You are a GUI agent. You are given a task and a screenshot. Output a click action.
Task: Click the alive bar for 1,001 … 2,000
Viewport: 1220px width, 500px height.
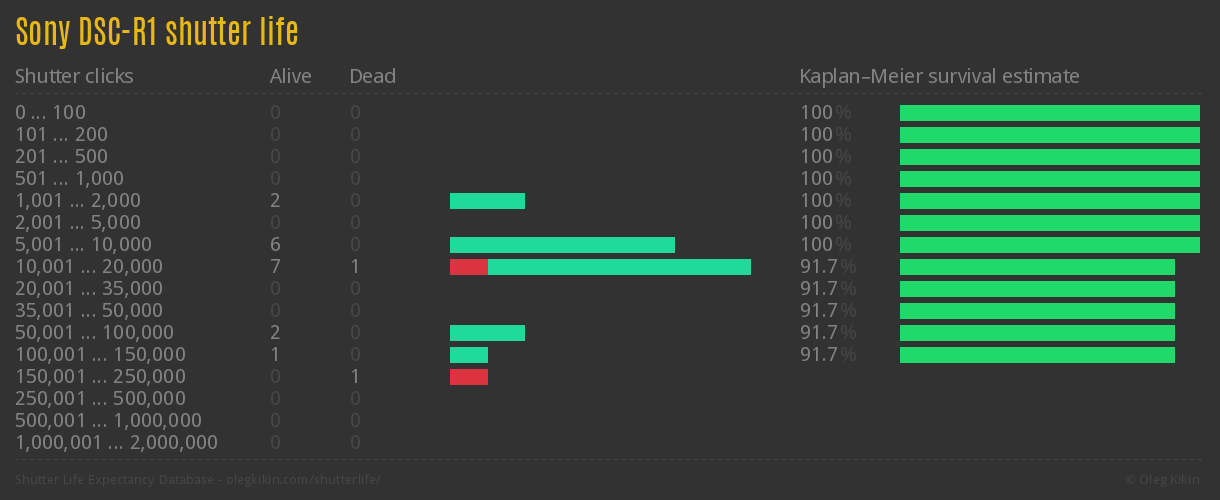coord(487,201)
